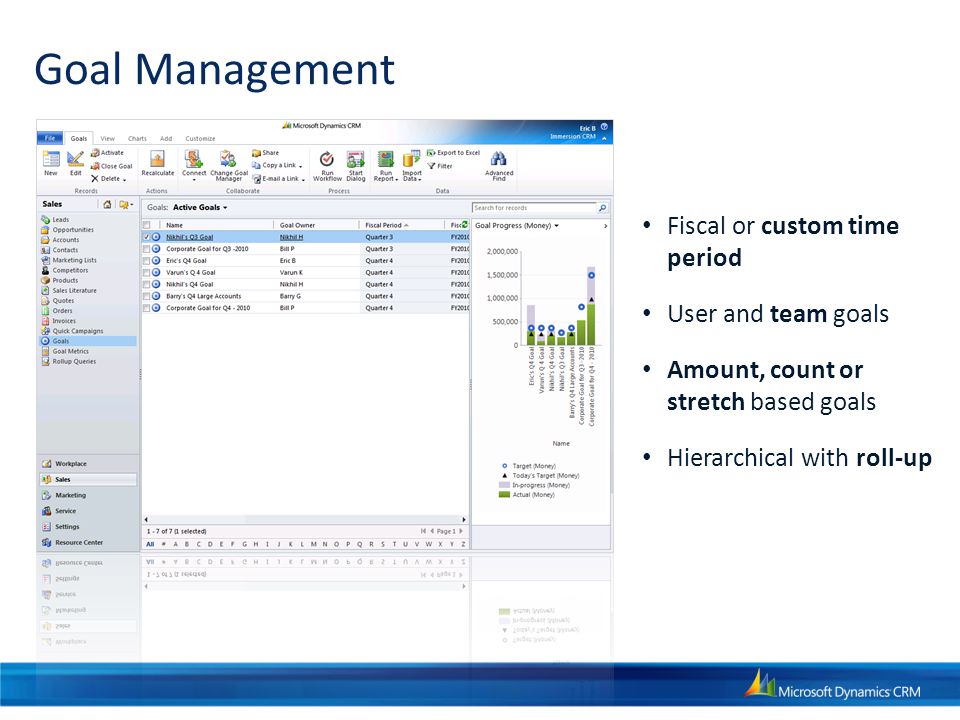
Task: Switch to the Customize ribbon tab
Action: [200, 139]
